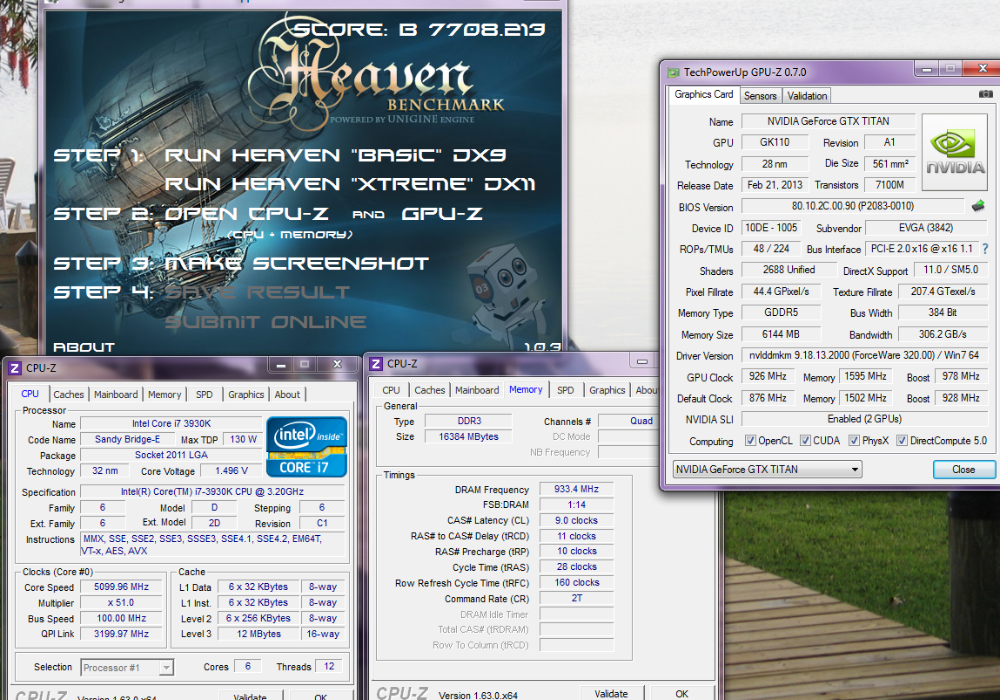Minimize the left CPU-Z window

point(281,365)
